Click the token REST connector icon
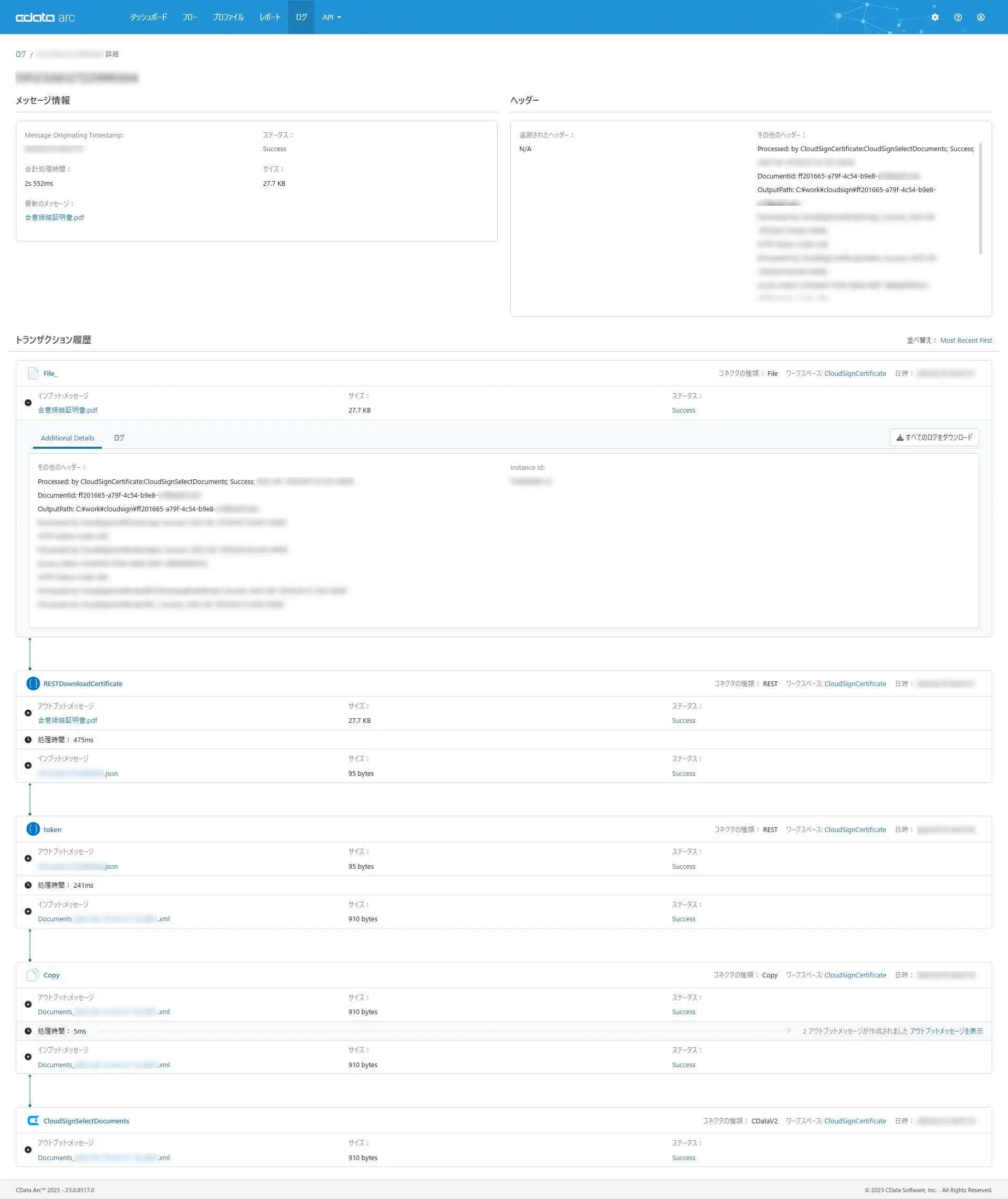Viewport: 1008px width, 1199px height. tap(33, 829)
